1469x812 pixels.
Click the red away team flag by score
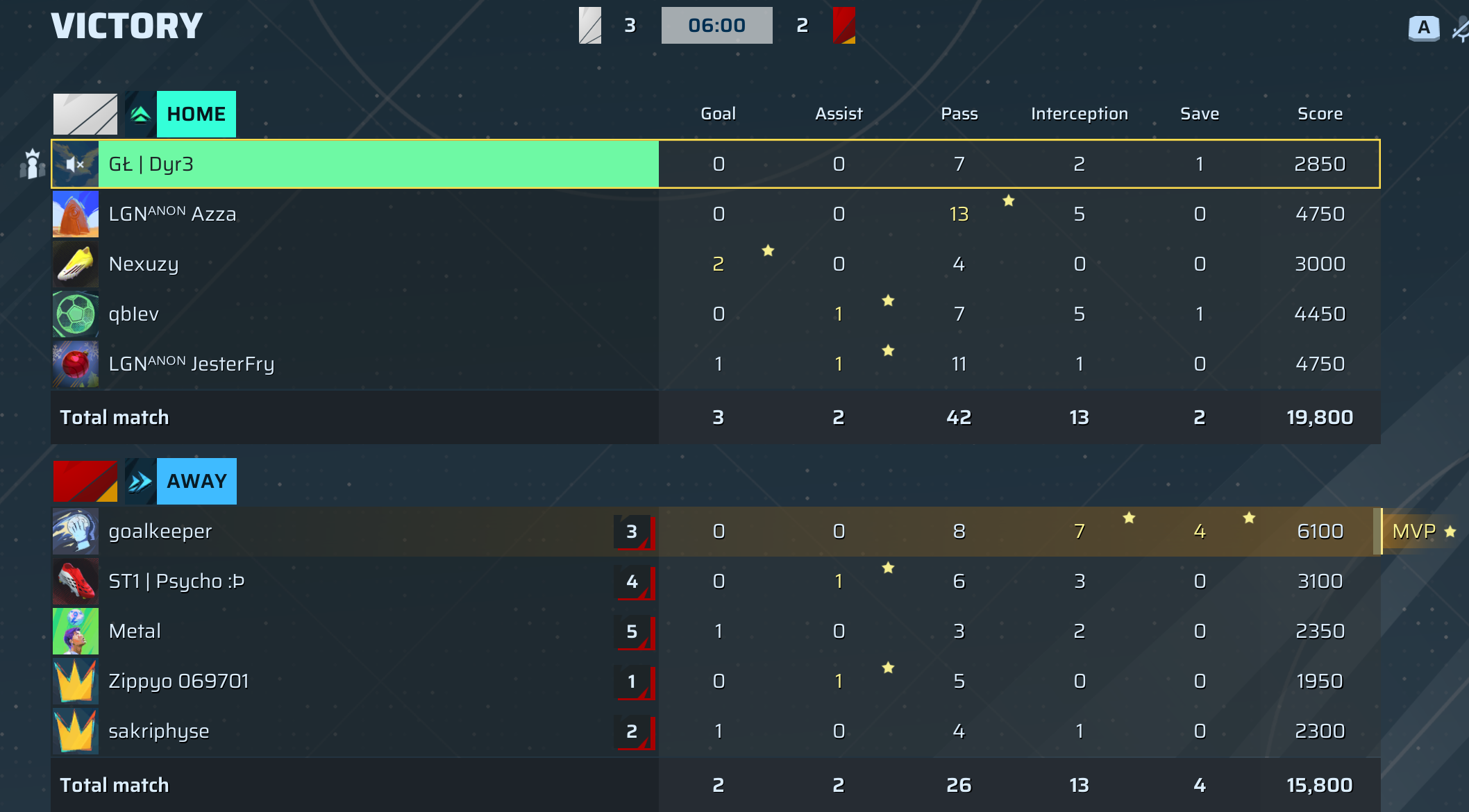click(843, 26)
